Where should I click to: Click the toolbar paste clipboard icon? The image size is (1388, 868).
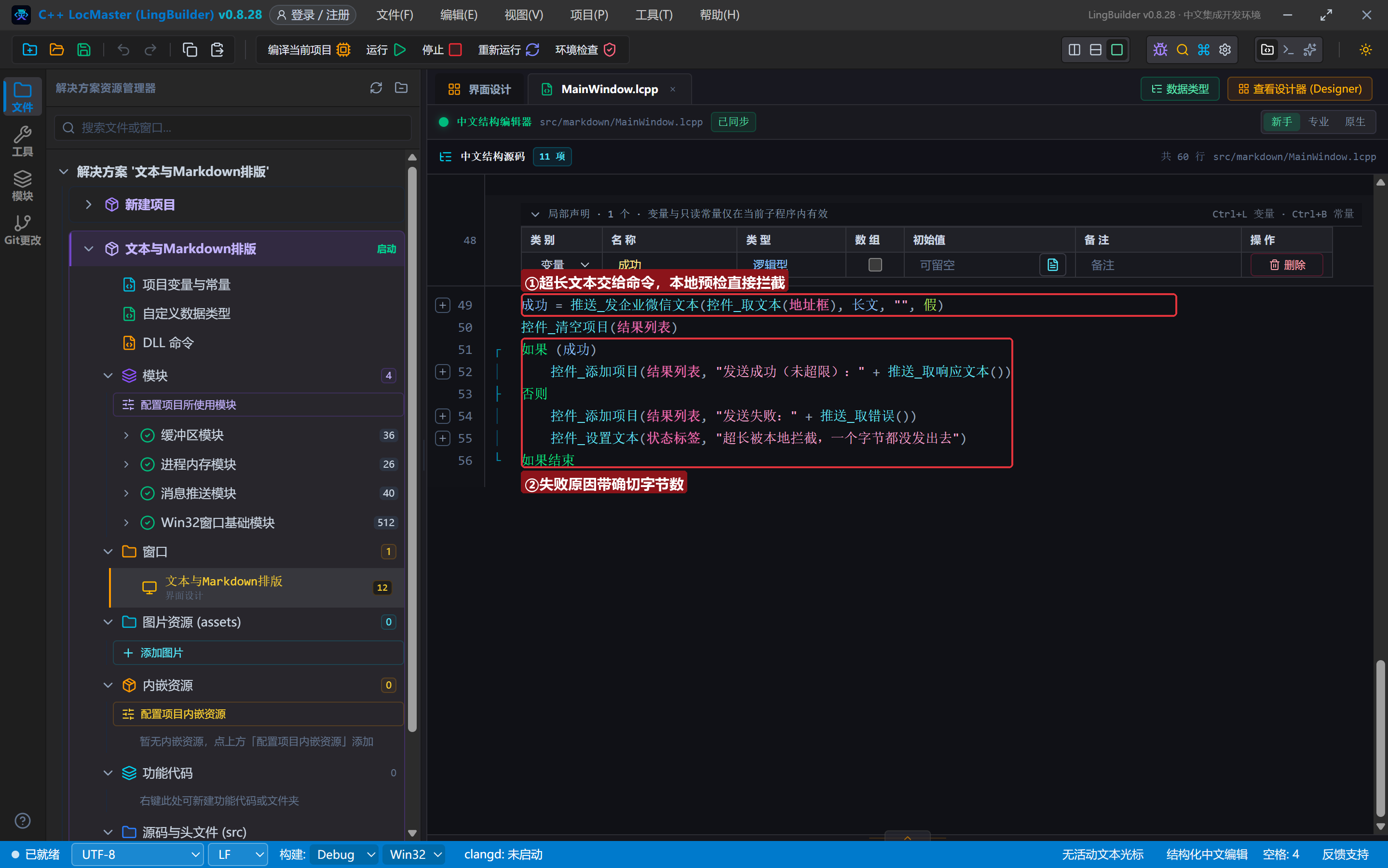[217, 50]
